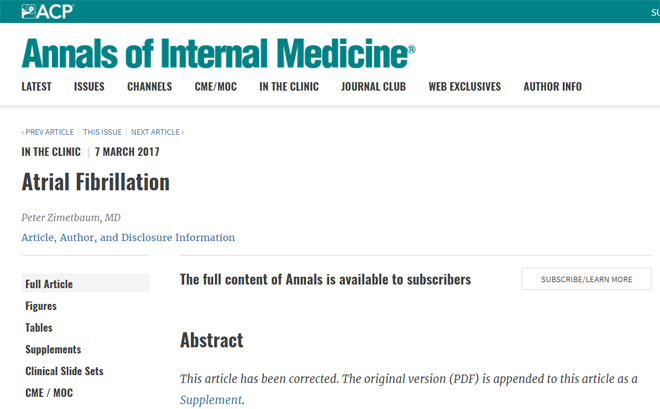Open Clinical Slide Sets sidebar item
The height and width of the screenshot is (409, 660).
tap(64, 371)
